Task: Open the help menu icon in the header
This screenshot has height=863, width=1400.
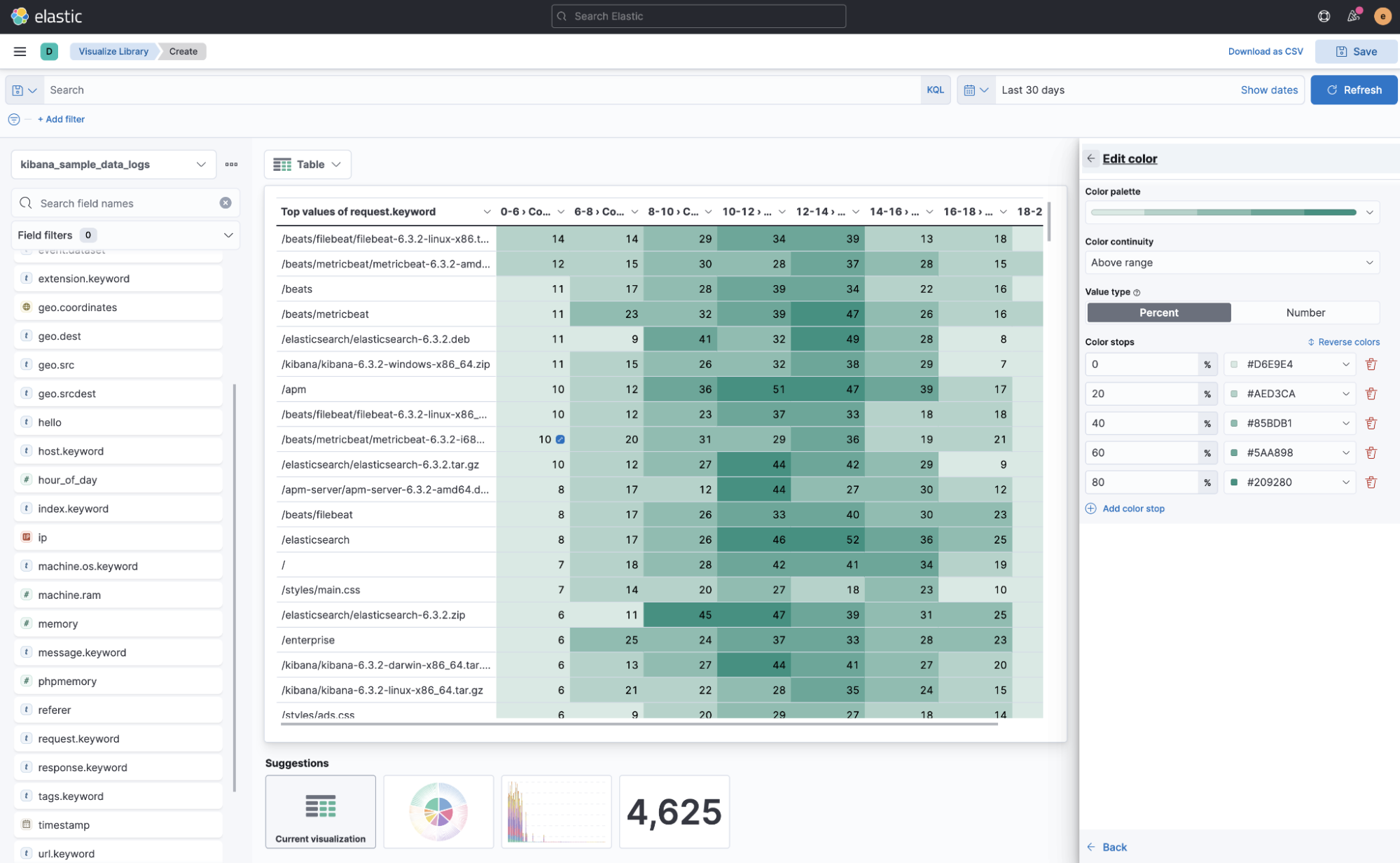Action: point(1323,15)
